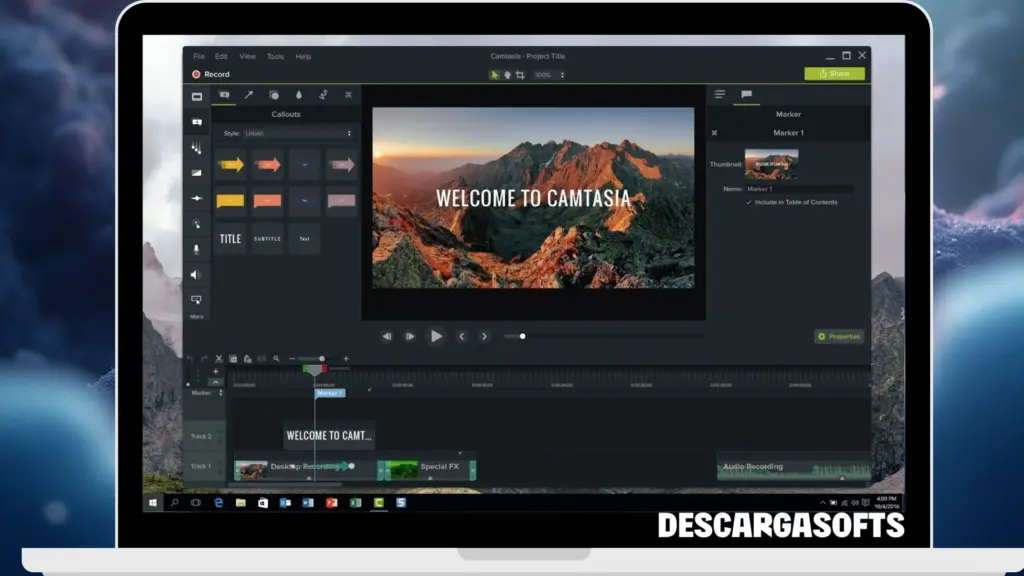Click the copy icon in the timeline toolbar
The image size is (1024, 576).
[234, 357]
